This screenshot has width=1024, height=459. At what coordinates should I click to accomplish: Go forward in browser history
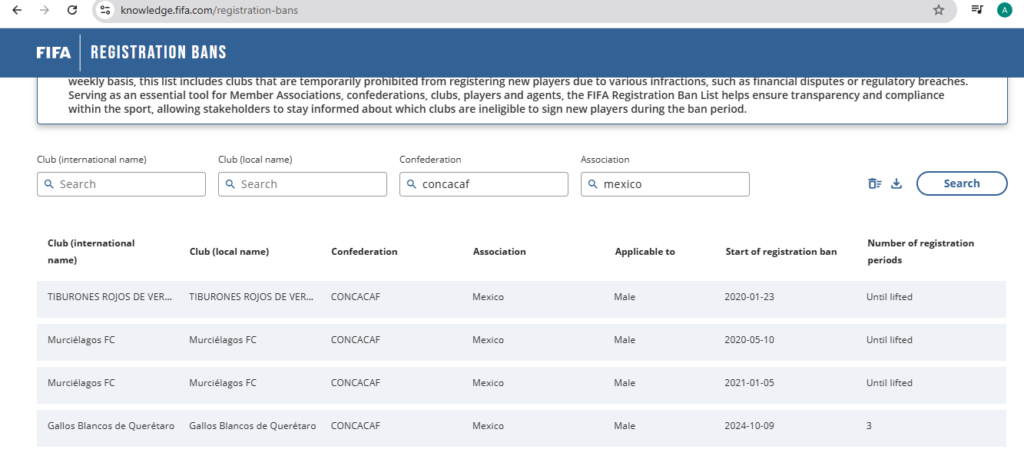click(x=45, y=10)
